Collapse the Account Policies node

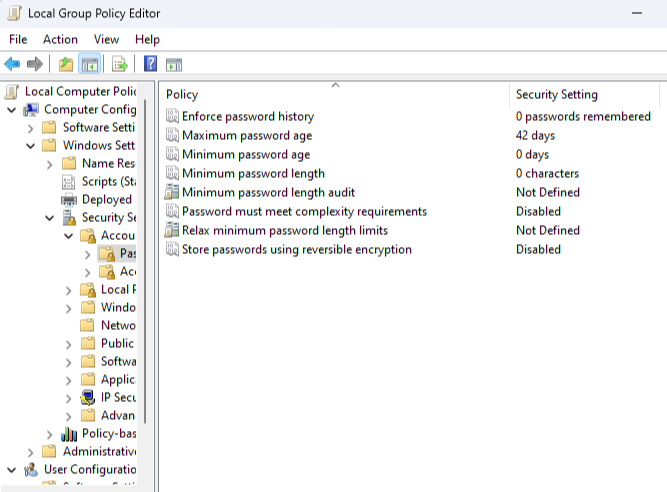(68, 236)
